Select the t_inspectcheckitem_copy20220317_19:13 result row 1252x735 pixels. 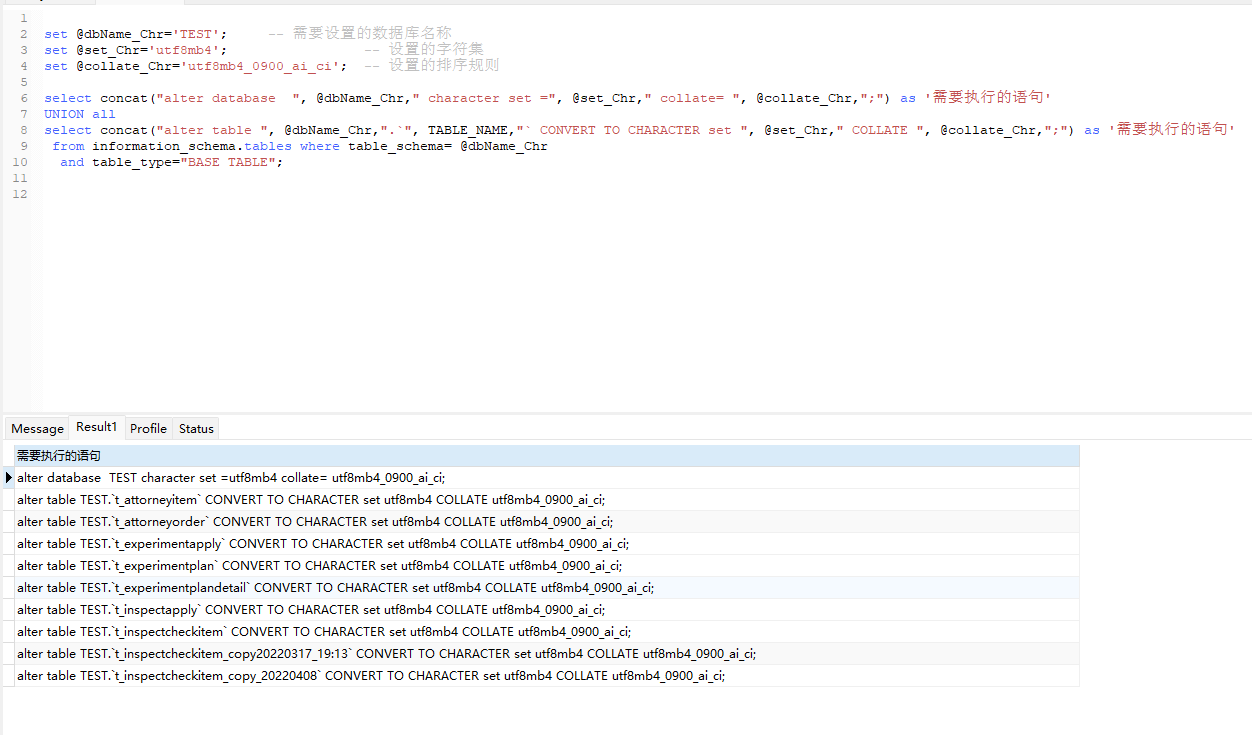point(547,653)
